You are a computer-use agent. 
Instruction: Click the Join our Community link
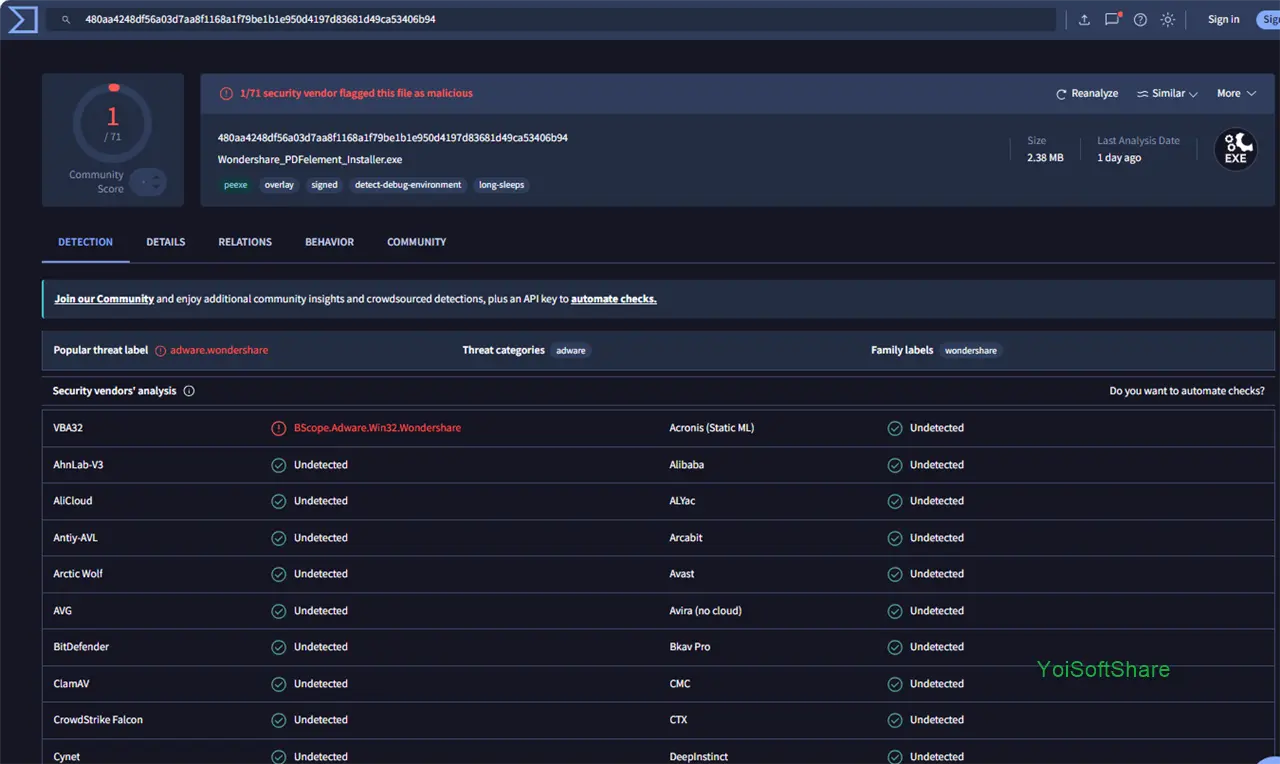point(104,299)
